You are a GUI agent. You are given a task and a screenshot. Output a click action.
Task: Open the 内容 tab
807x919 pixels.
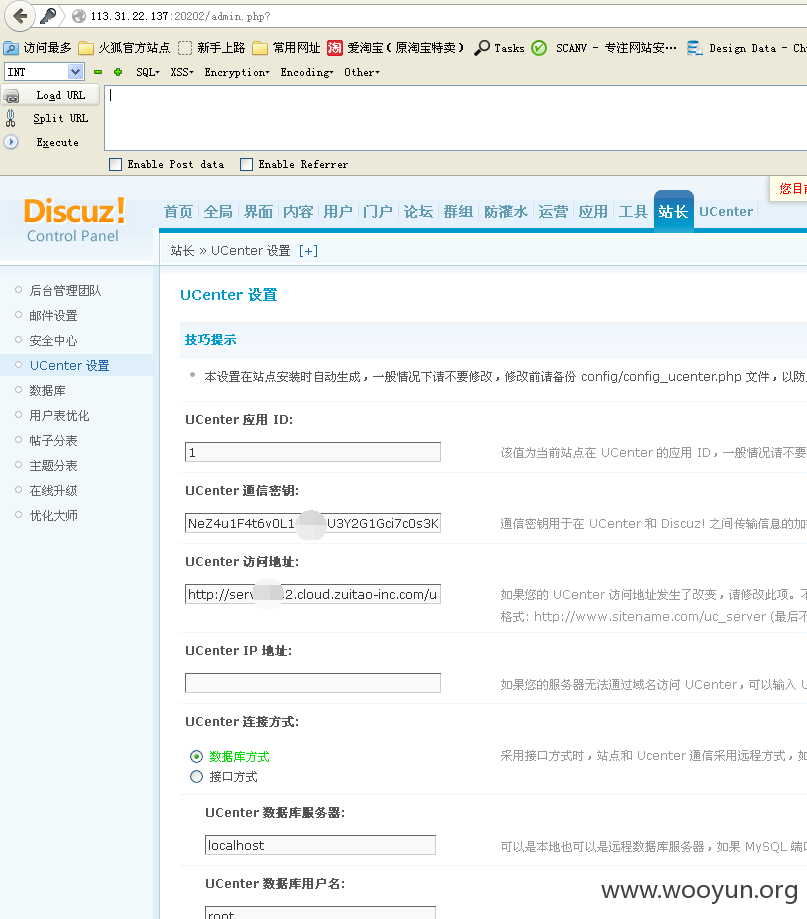(x=298, y=212)
